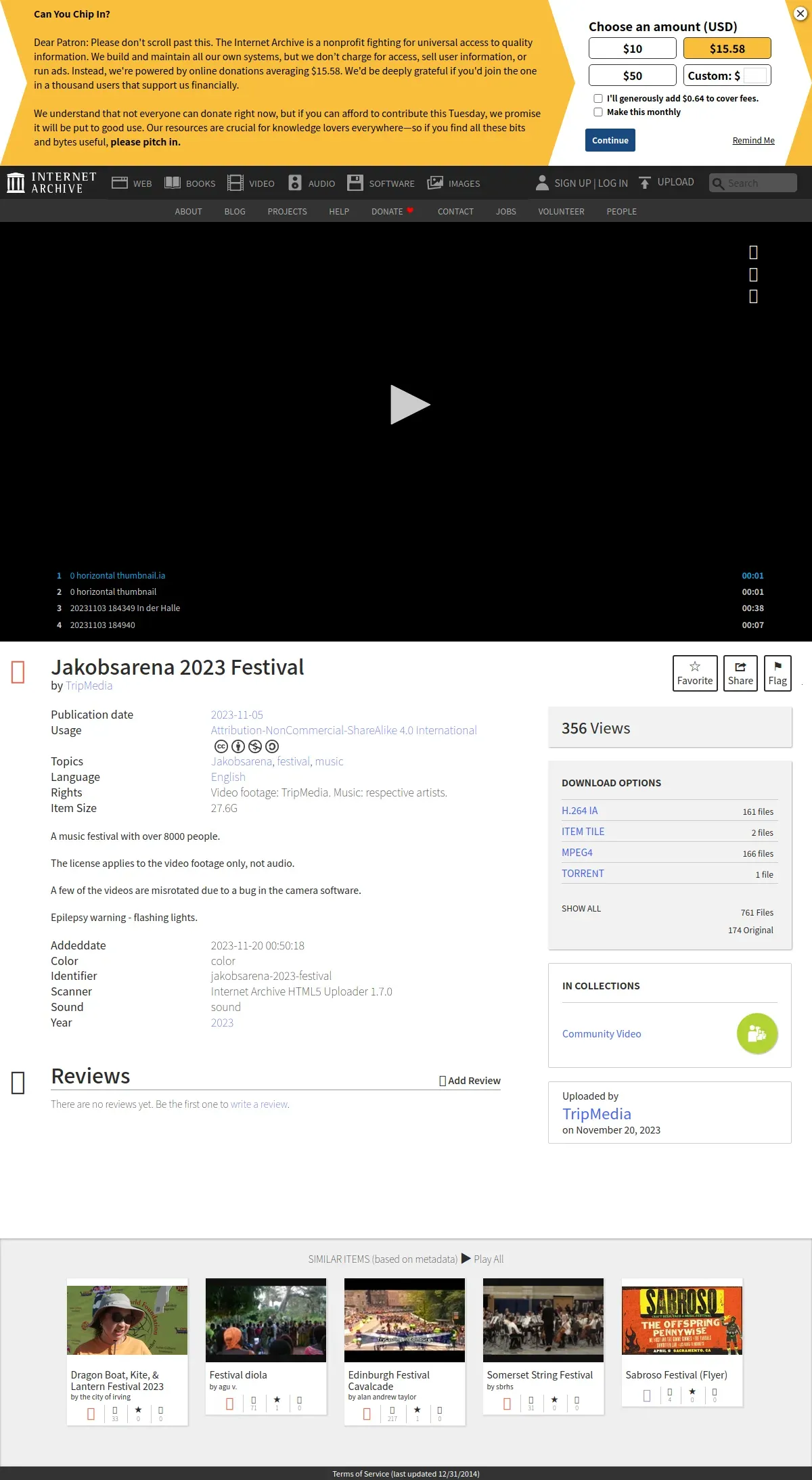Flag this item

[777, 673]
